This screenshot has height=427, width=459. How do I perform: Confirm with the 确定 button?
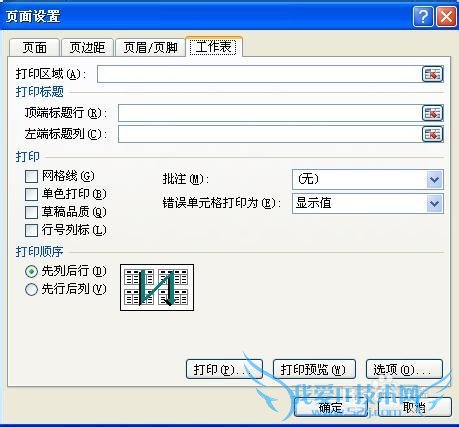(330, 407)
